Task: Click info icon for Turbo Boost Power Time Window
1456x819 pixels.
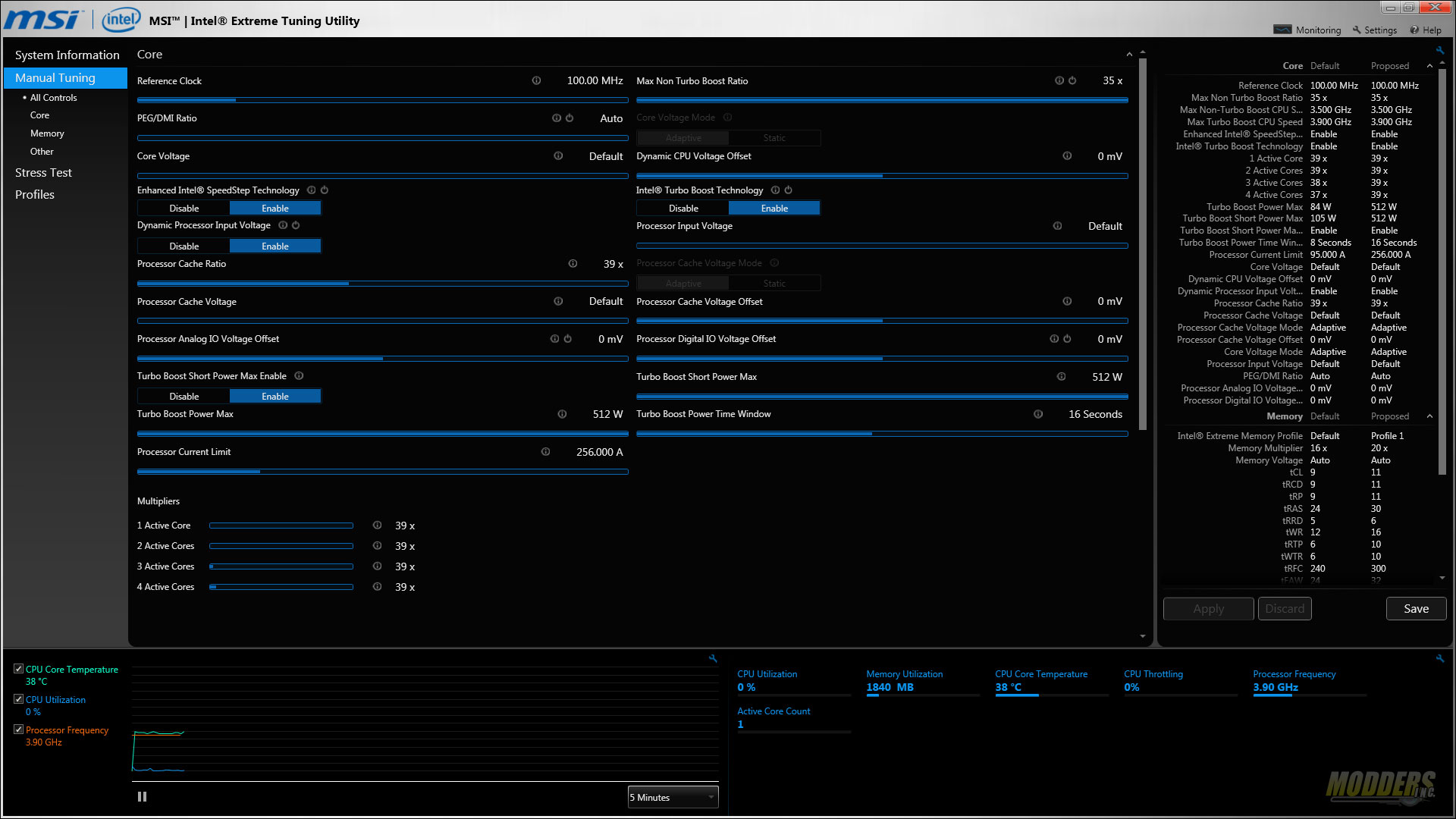Action: [1038, 414]
